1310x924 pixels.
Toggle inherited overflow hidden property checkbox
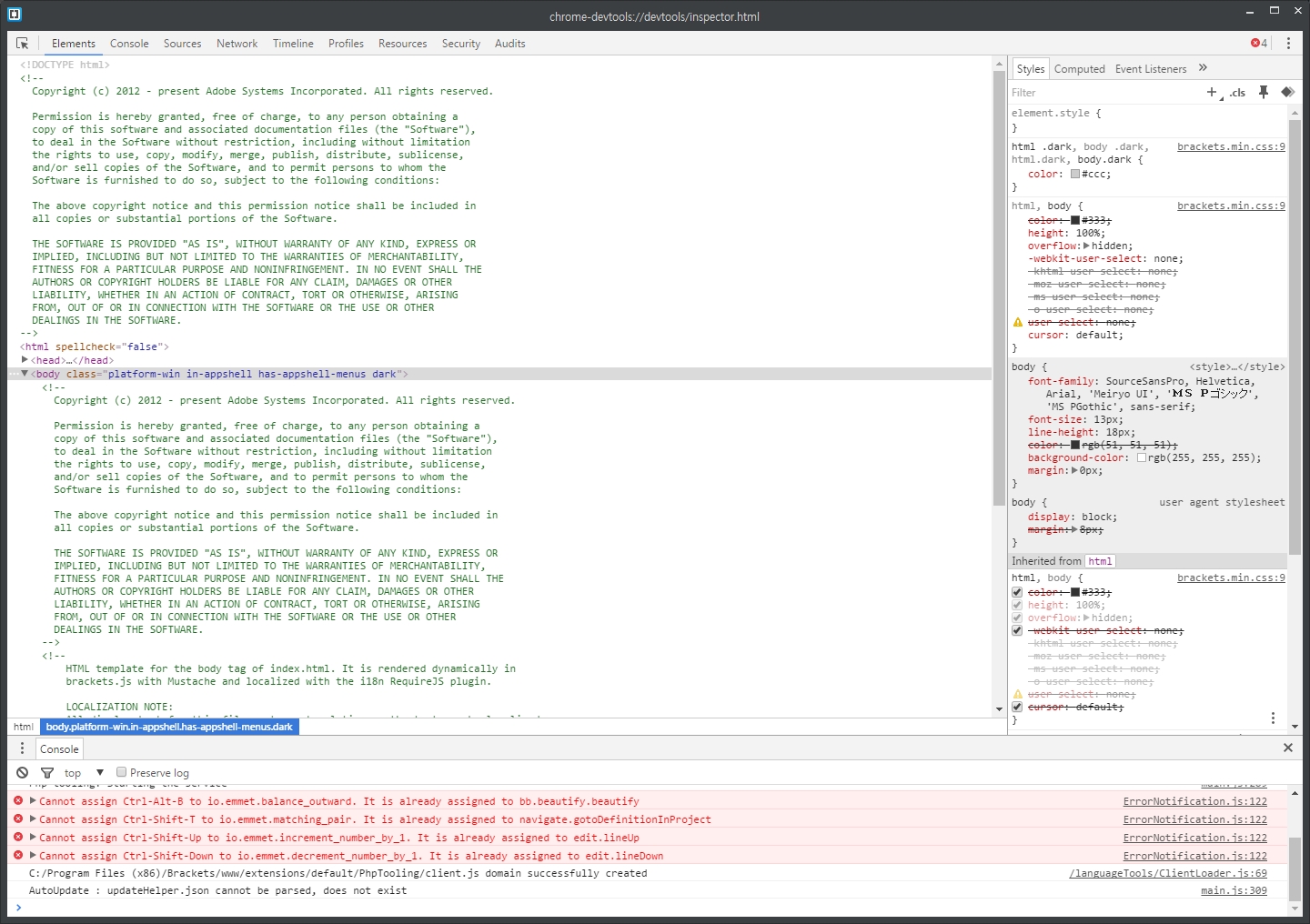[x=1017, y=618]
